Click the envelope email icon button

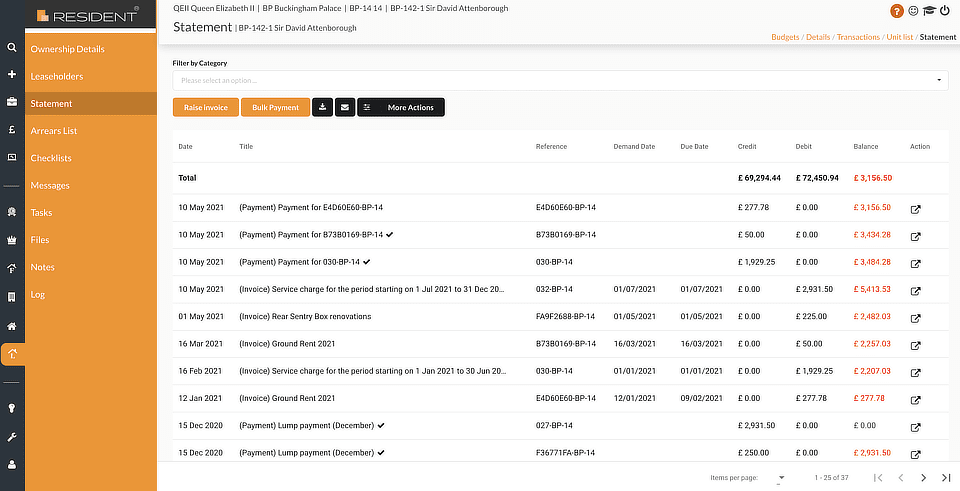[x=345, y=107]
